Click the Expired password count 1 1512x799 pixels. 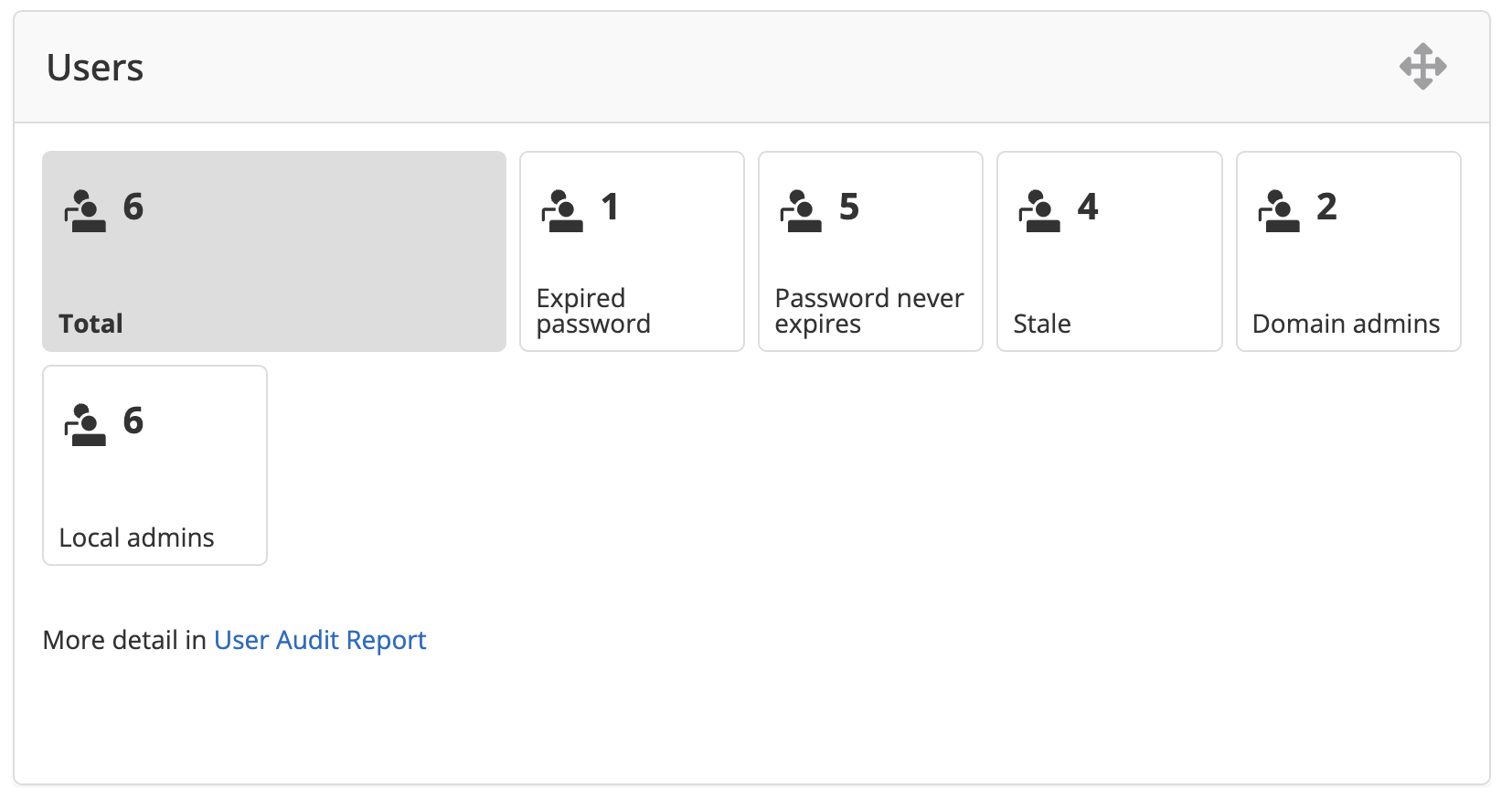tap(610, 208)
